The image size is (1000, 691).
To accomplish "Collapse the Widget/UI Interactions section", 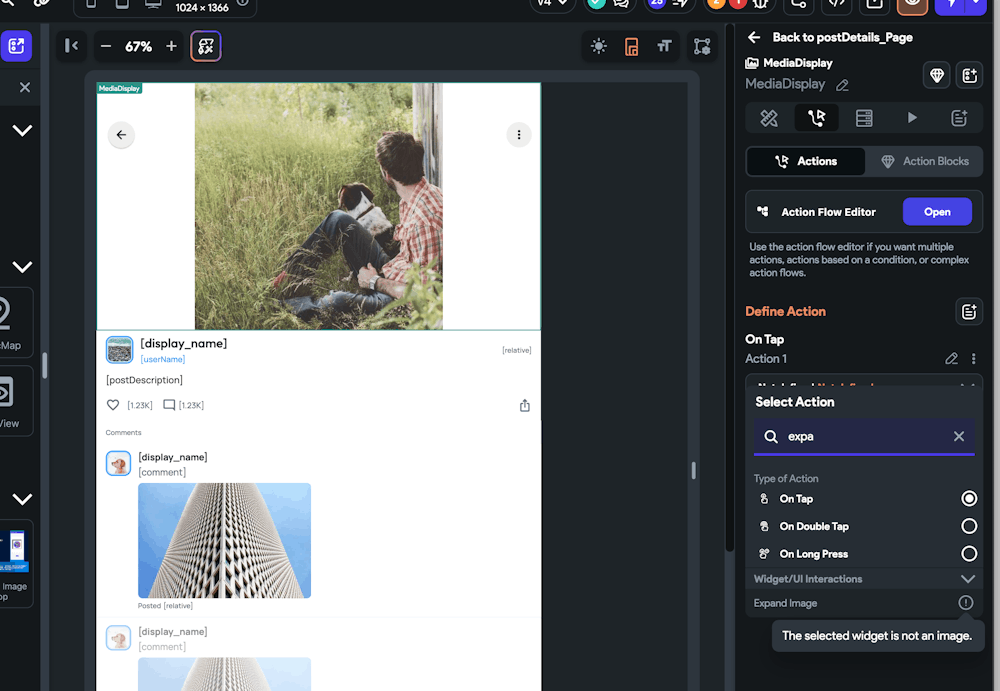I will pyautogui.click(x=967, y=579).
